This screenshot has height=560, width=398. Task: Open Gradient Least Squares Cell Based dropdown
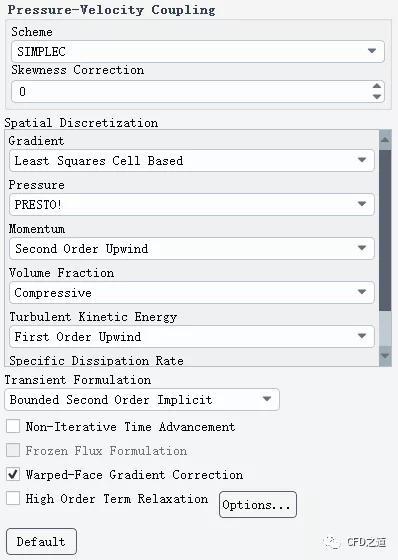pos(192,160)
